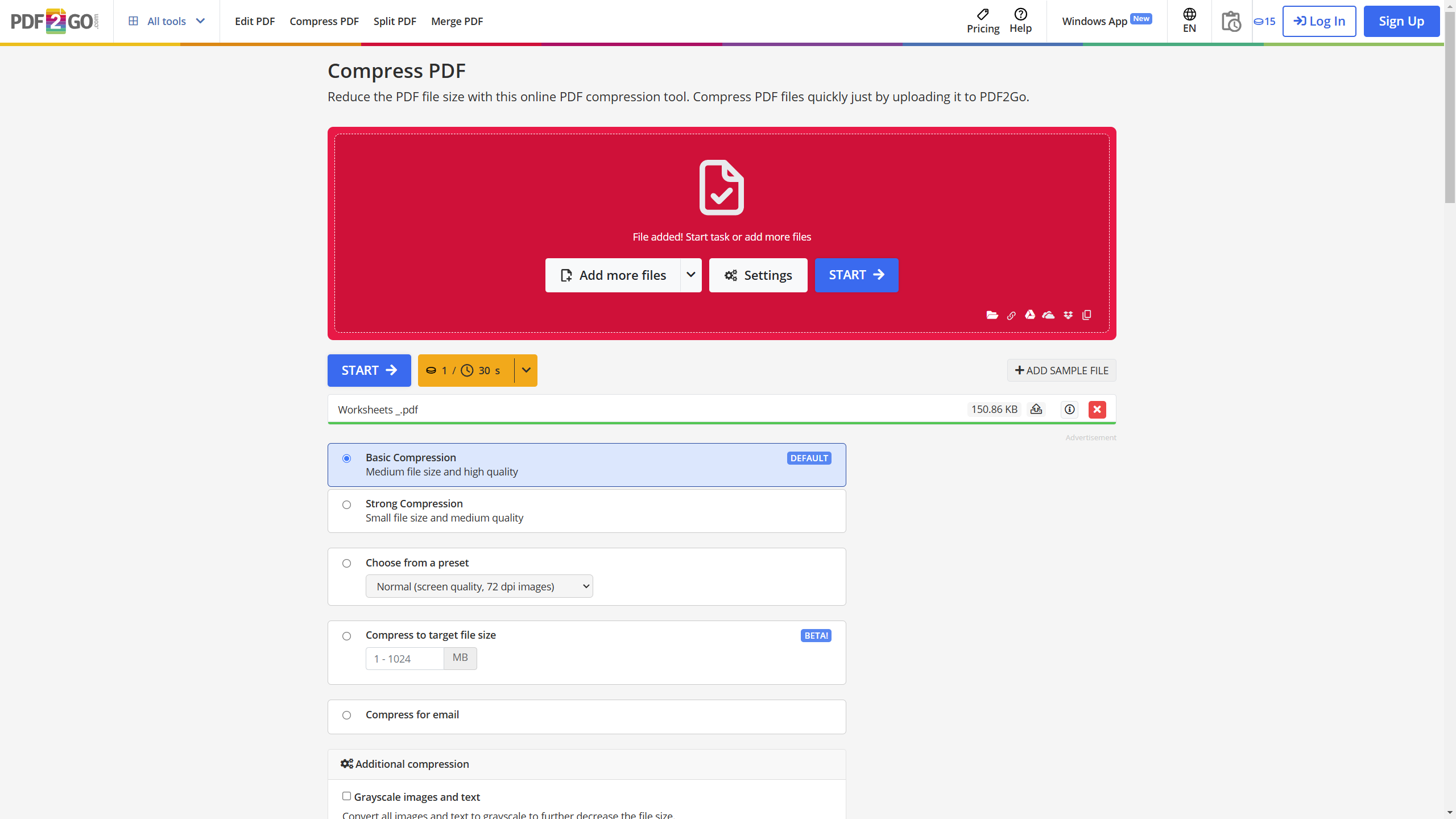This screenshot has height=819, width=1456.
Task: Enter value in target file size input field
Action: 405,658
